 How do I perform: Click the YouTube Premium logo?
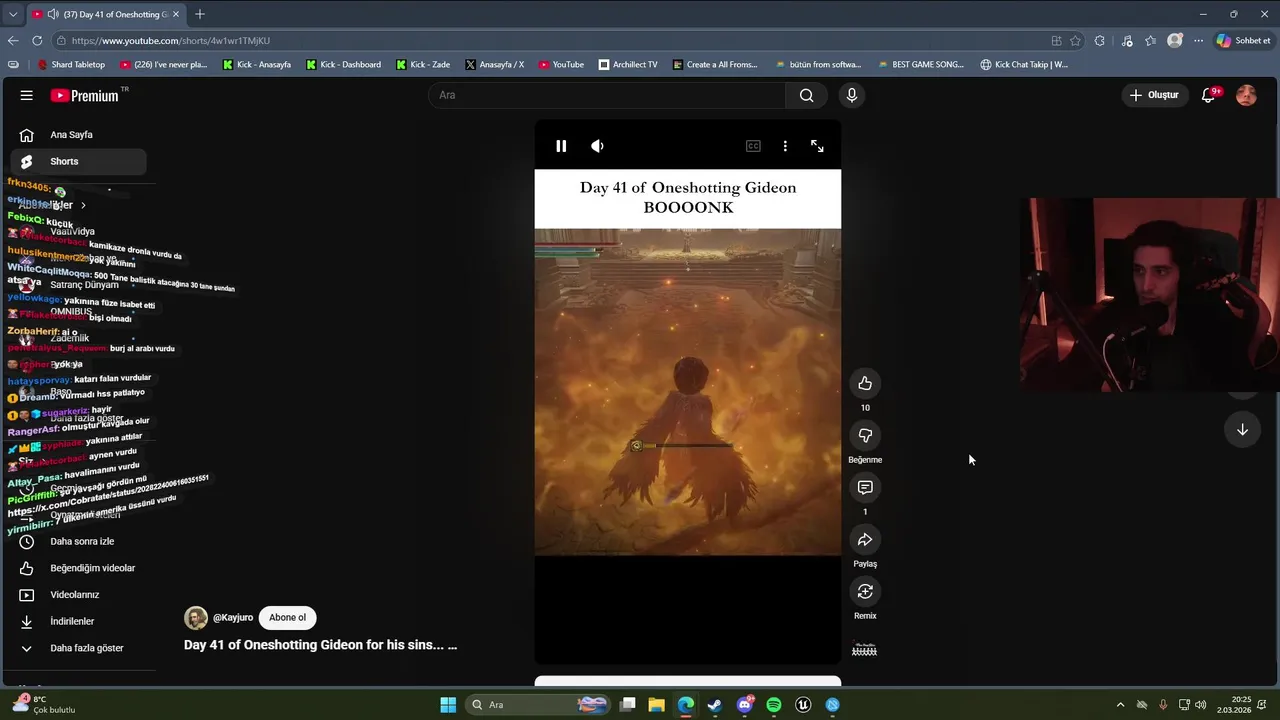point(85,95)
